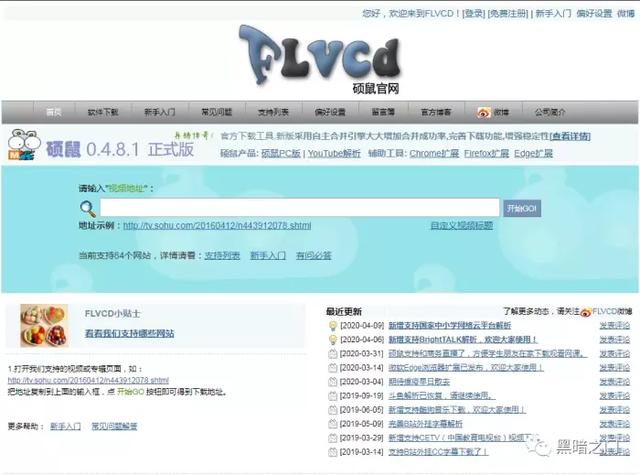
Task: Click the calendar icon on 2019-06-05 row
Action: point(333,410)
